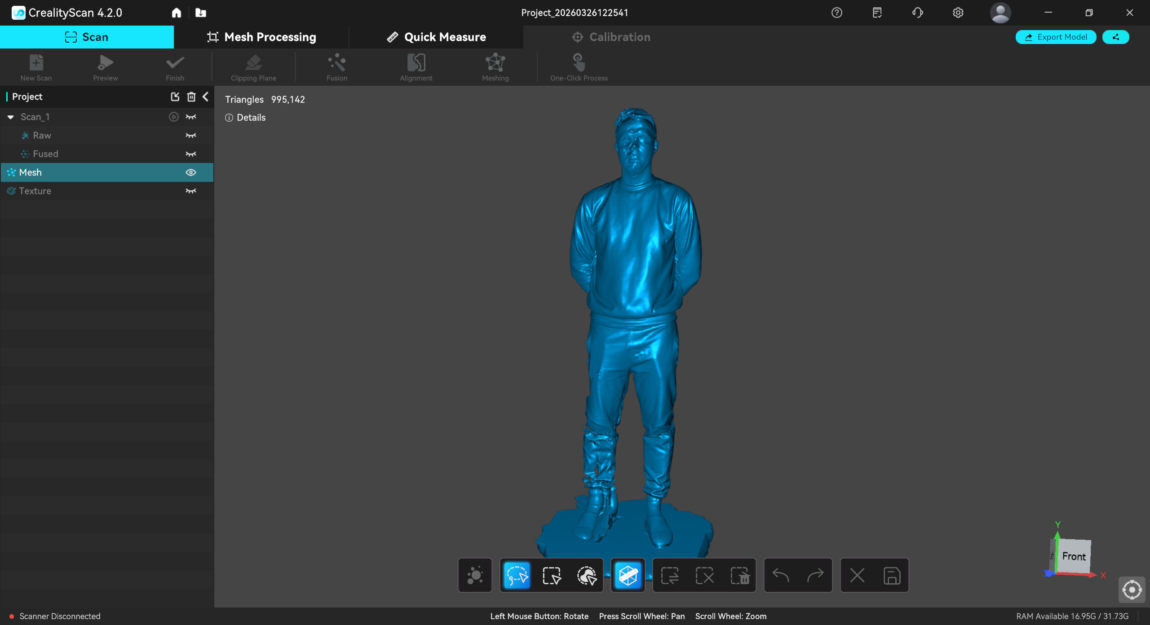This screenshot has width=1150, height=625.
Task: Select the lasso selection tool
Action: (x=517, y=575)
